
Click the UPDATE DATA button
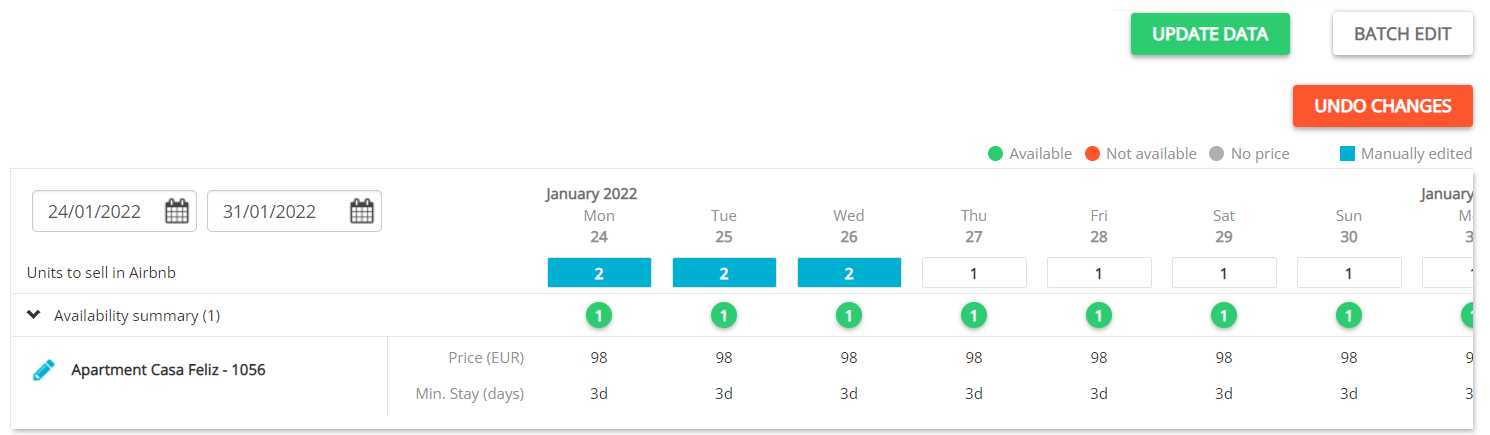(1210, 34)
